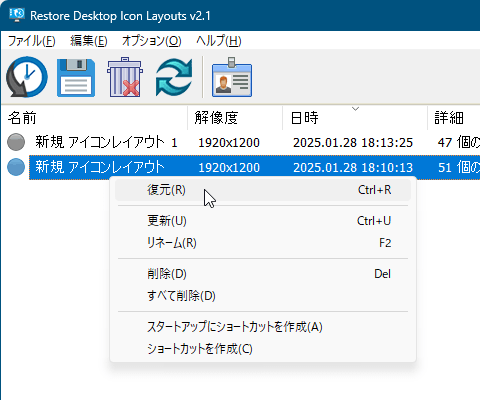The image size is (480, 400).
Task: Sort by 日時 column header arrow
Action: (355, 109)
